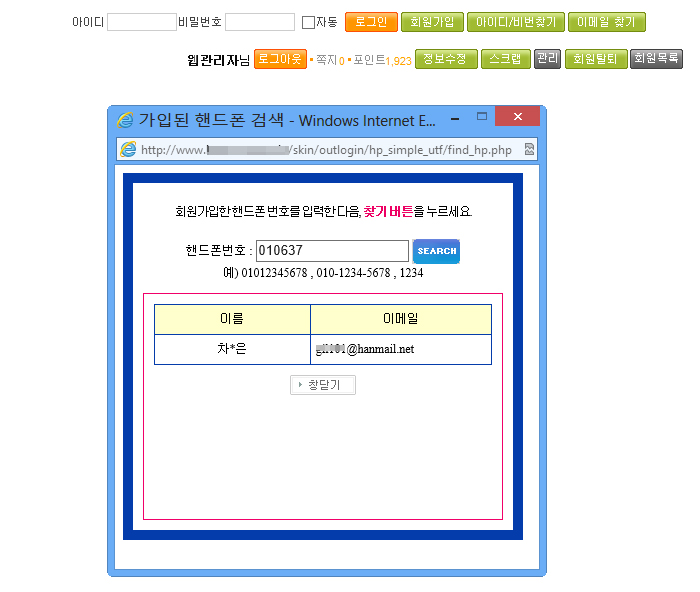This screenshot has height=592, width=700.
Task: Click the 스크랩 button
Action: coord(505,59)
